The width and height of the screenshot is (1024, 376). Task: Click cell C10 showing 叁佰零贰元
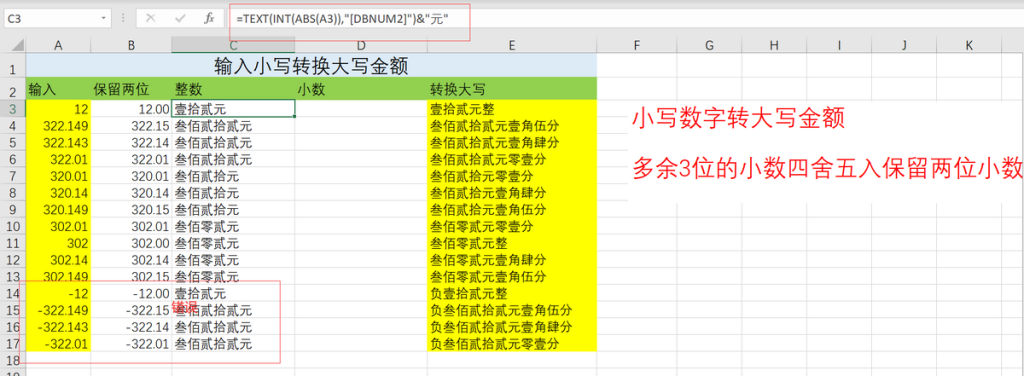[x=233, y=227]
